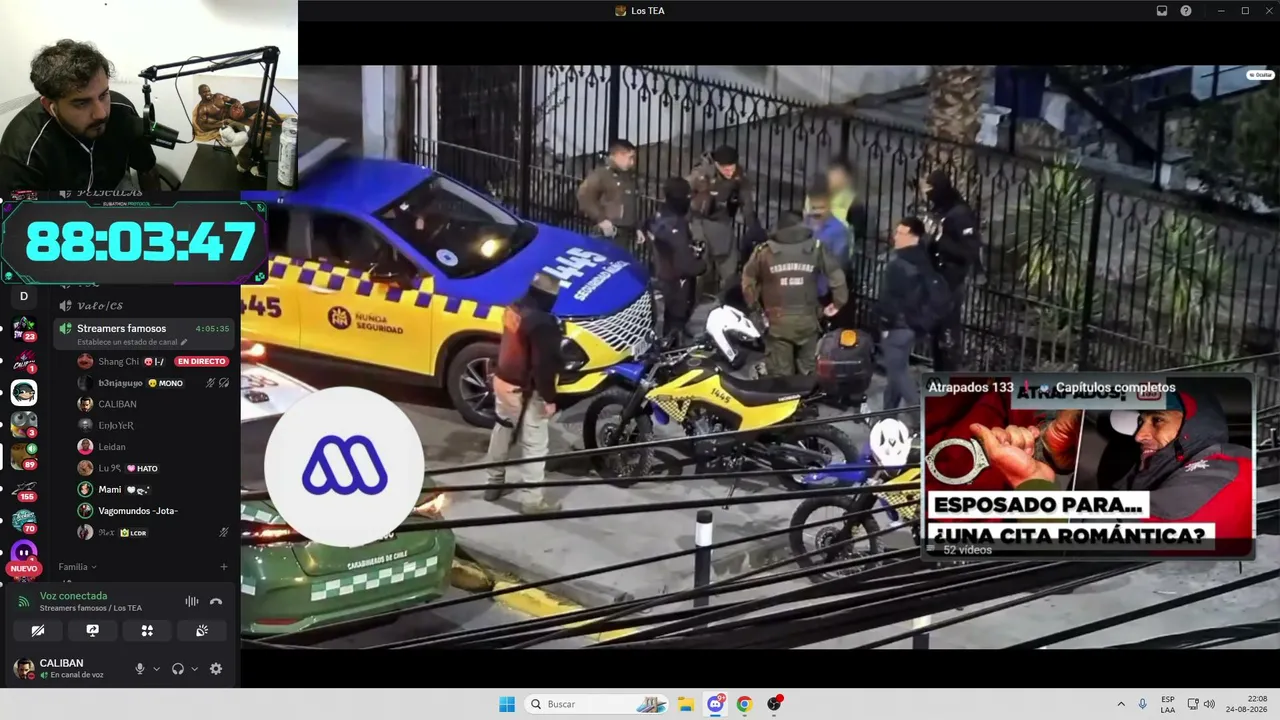Disconnect from the voice channel

point(216,601)
